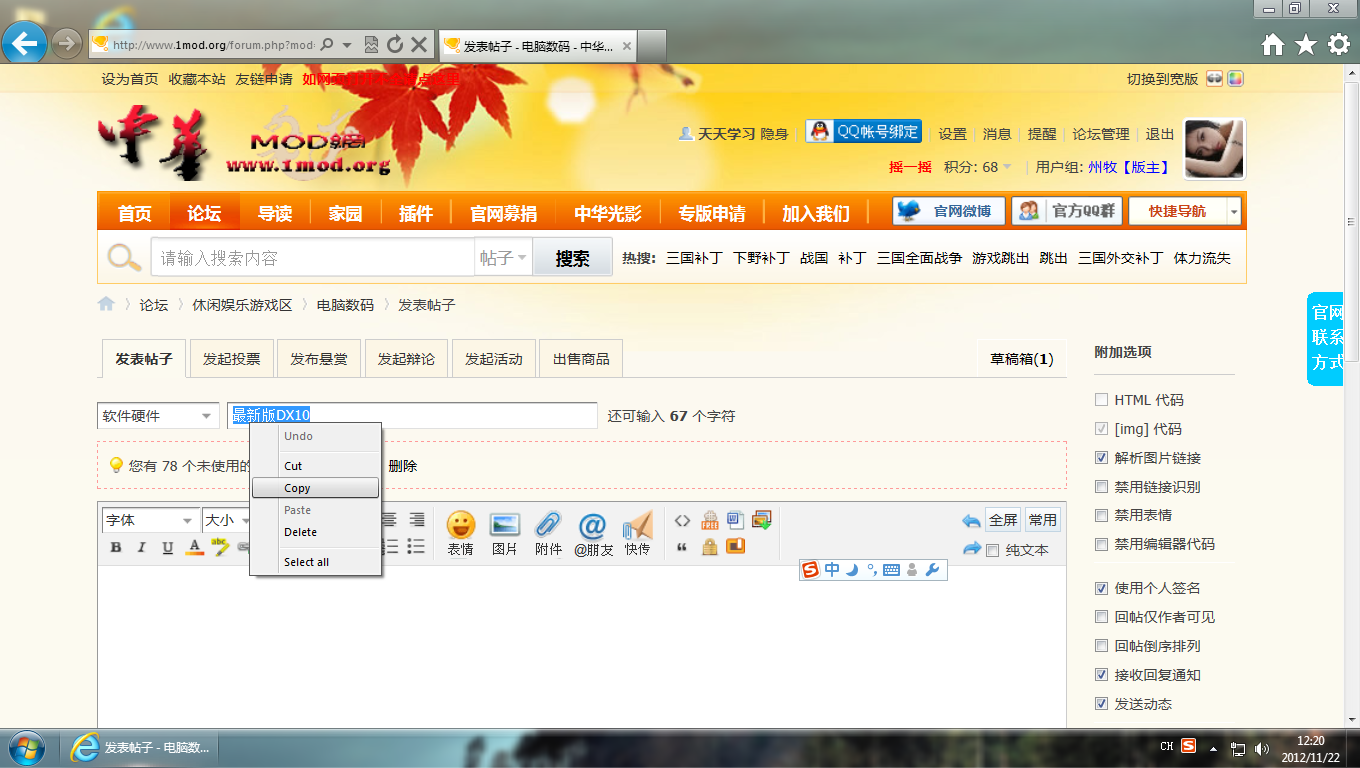
Task: Open the 软件硬件 category dropdown
Action: click(157, 415)
